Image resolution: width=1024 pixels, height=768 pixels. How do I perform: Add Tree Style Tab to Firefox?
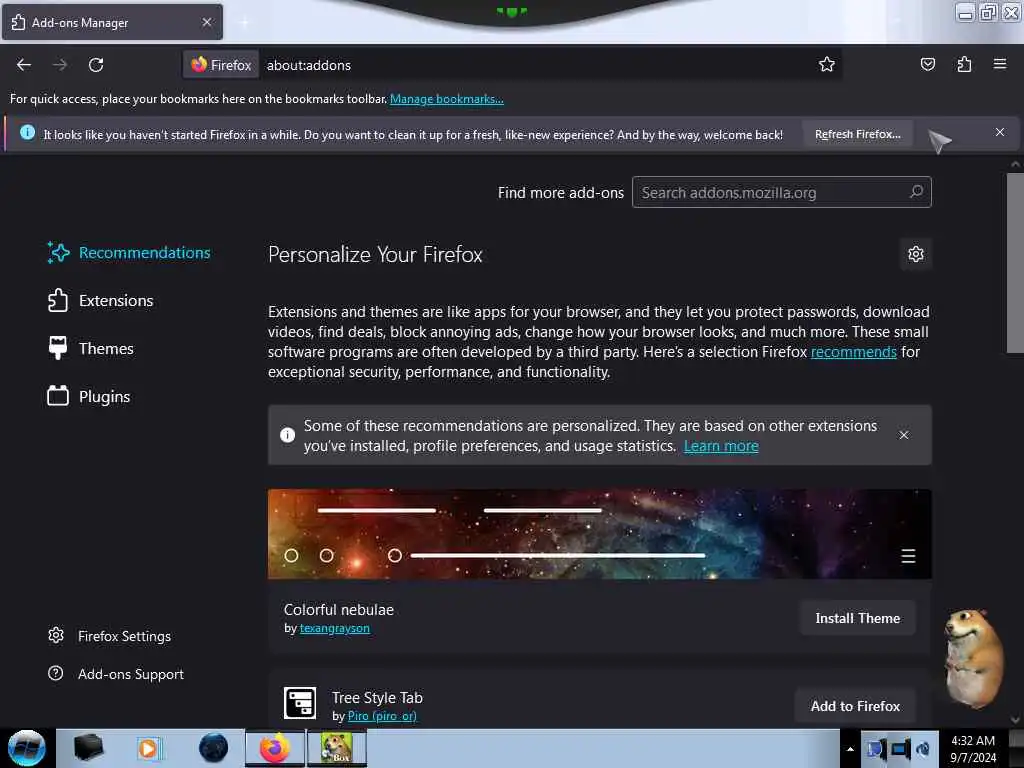[x=855, y=706]
